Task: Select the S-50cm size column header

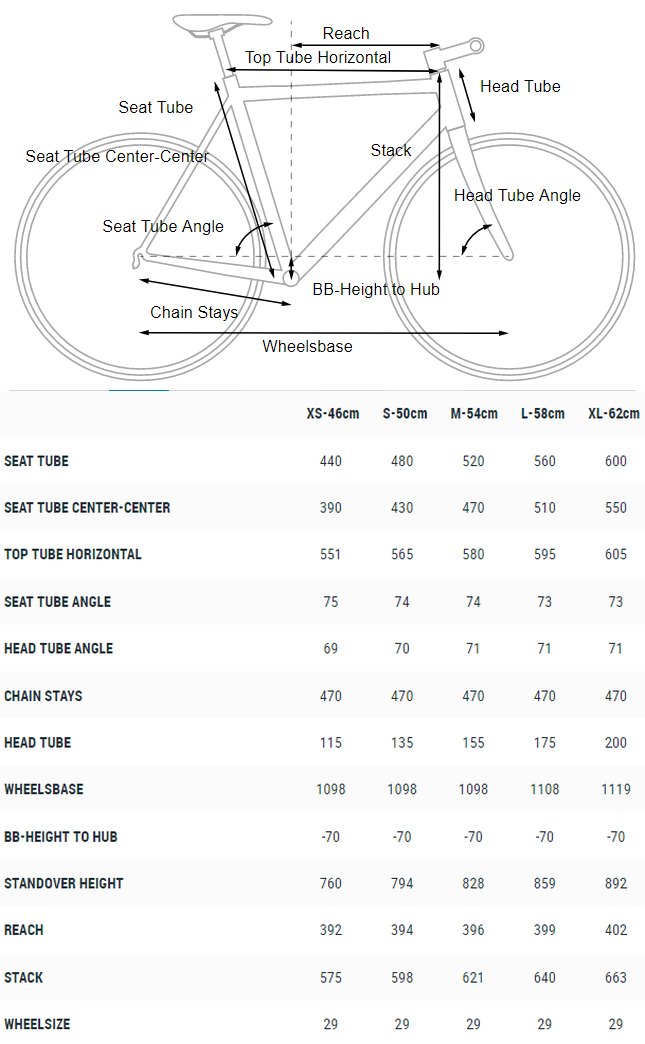Action: click(x=405, y=413)
